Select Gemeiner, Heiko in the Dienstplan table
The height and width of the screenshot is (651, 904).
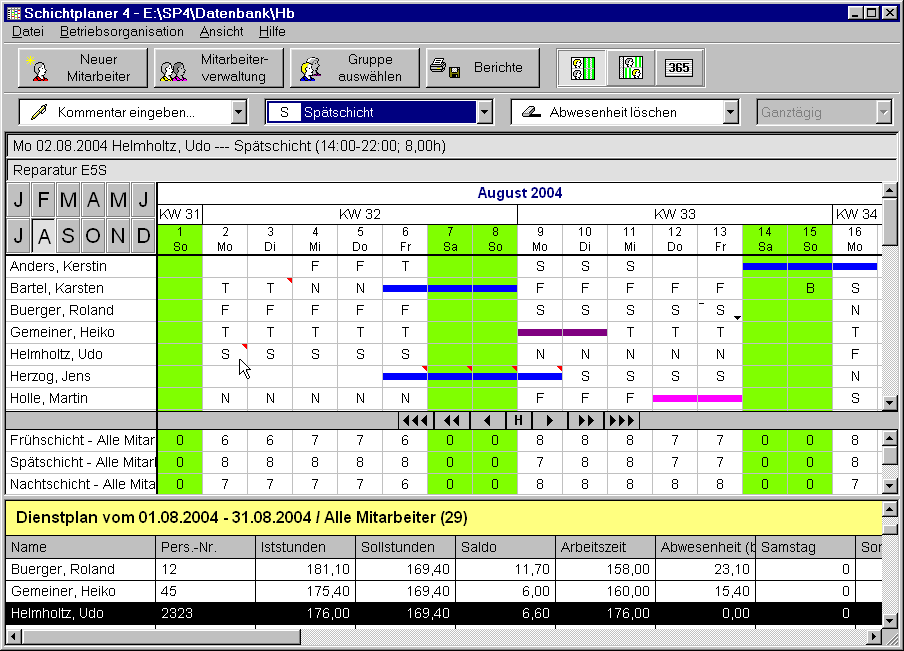pos(443,591)
